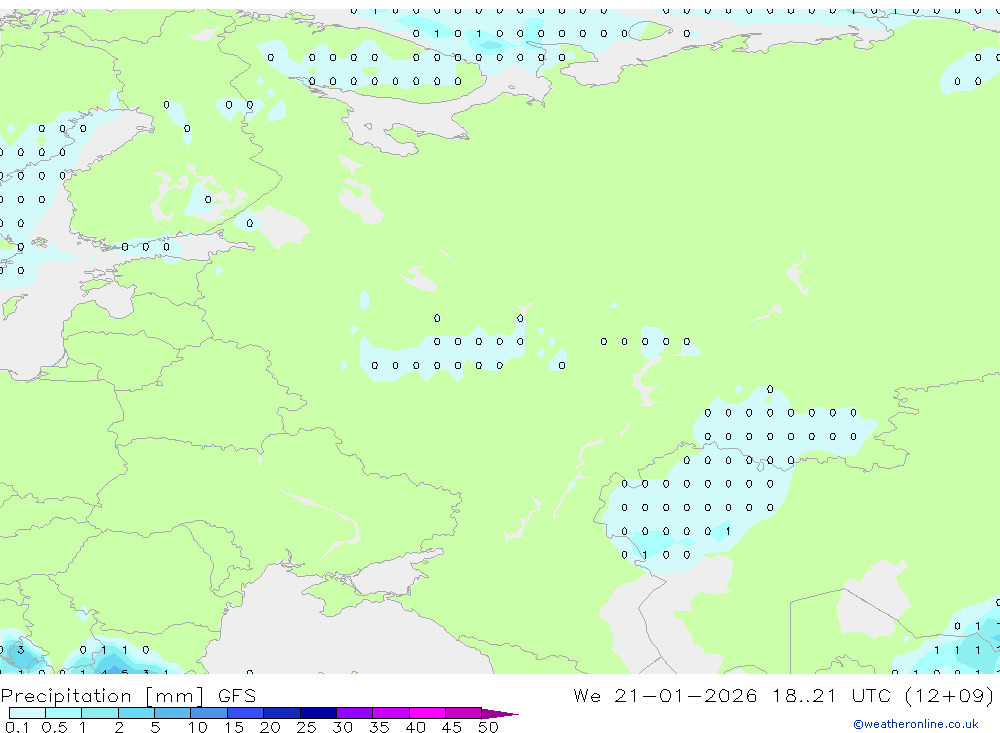This screenshot has height=733, width=1000.
Task: Click the 40–45 mm magenta legend box
Action: (x=427, y=713)
